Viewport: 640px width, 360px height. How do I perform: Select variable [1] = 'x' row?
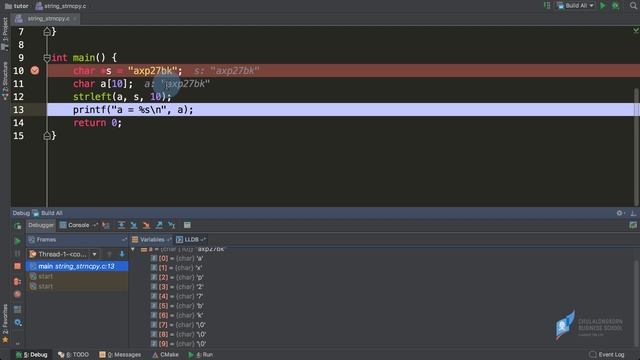[x=177, y=268]
